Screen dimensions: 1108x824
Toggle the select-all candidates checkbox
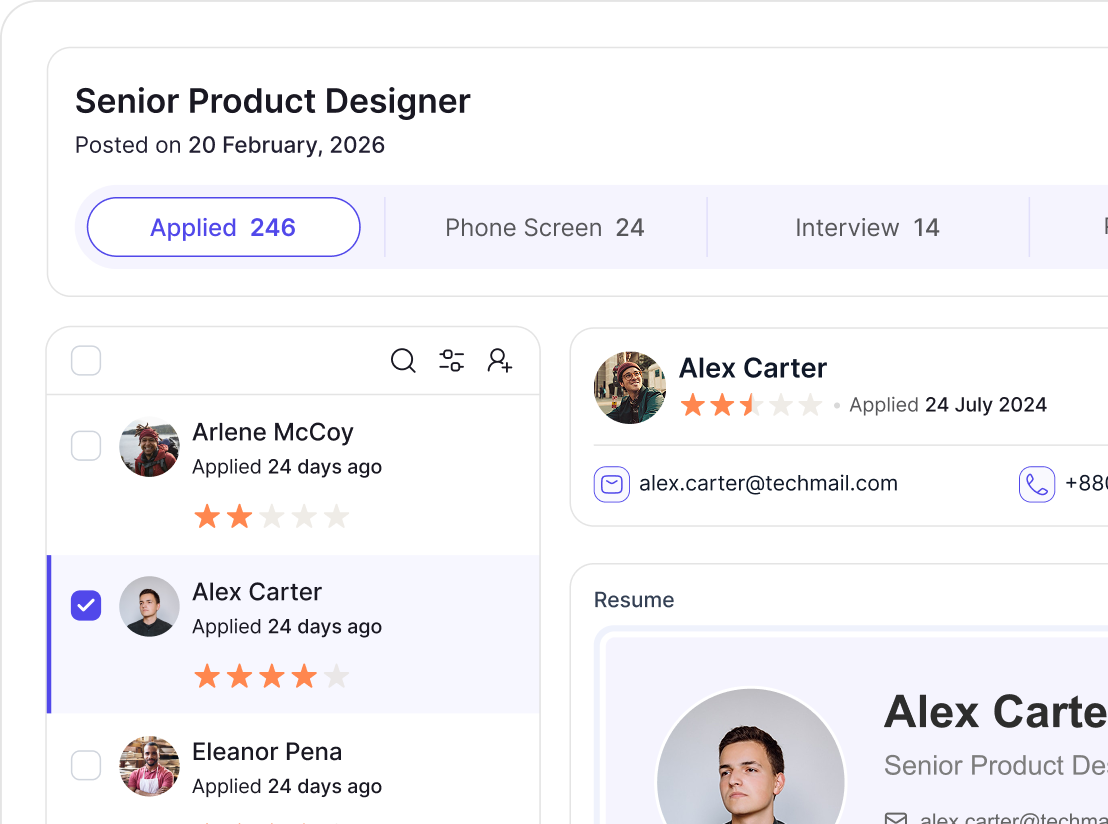tap(86, 361)
